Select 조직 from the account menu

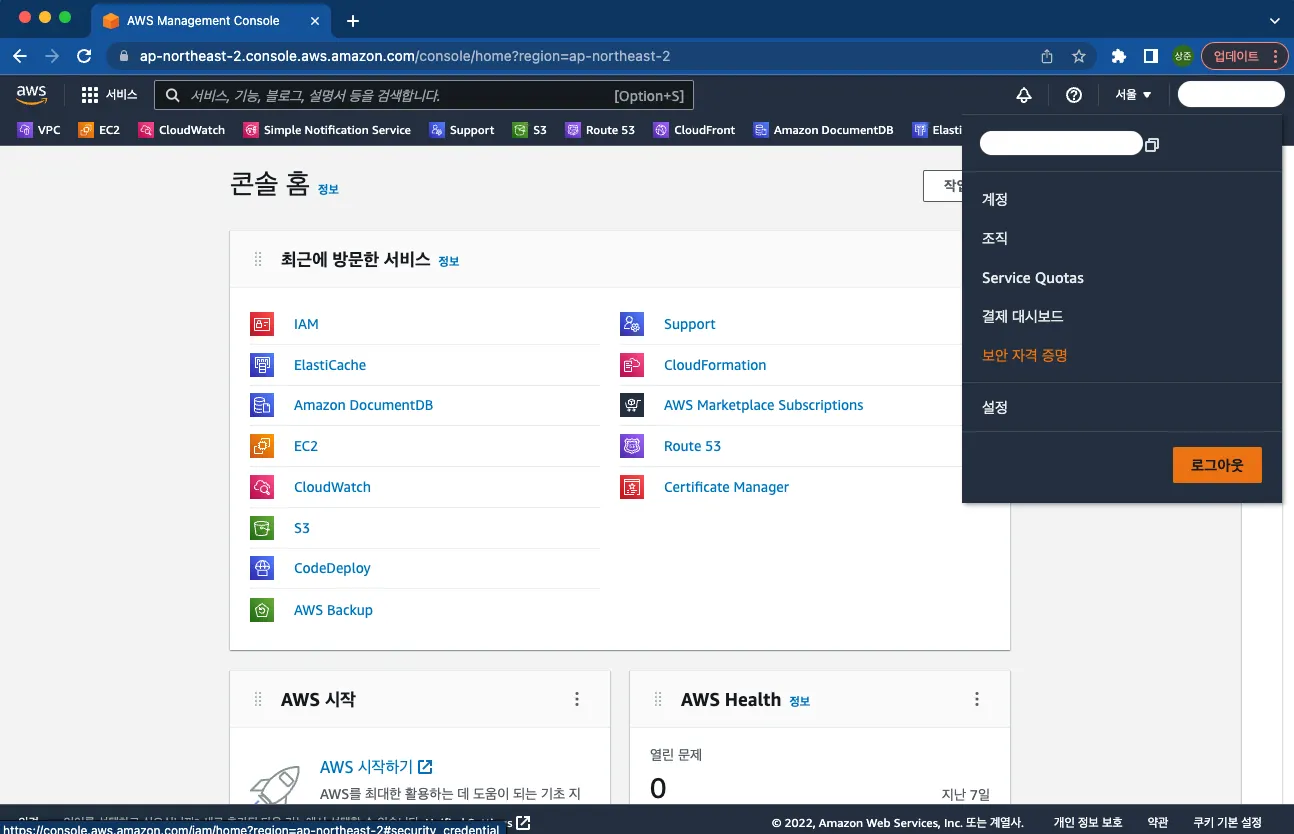click(995, 238)
